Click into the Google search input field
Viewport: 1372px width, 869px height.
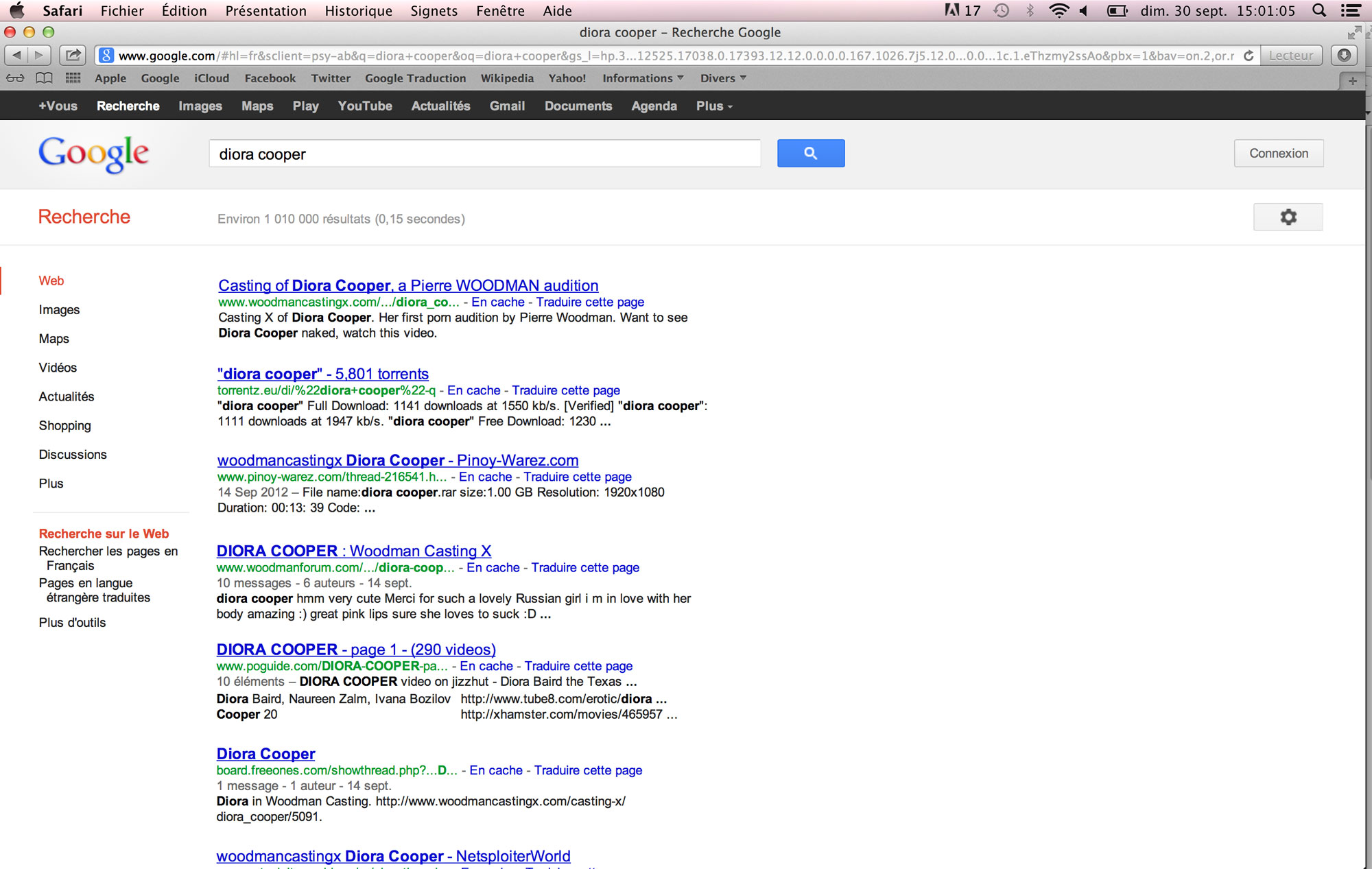[x=484, y=154]
